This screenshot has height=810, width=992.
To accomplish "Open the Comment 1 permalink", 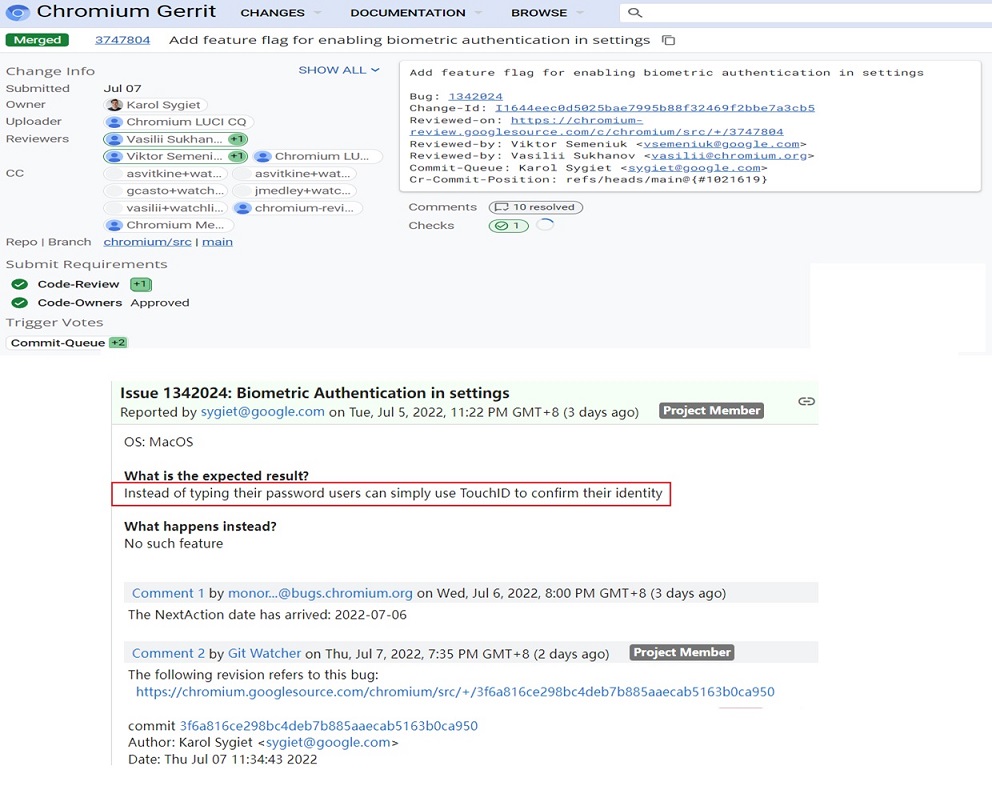I will tap(168, 593).
